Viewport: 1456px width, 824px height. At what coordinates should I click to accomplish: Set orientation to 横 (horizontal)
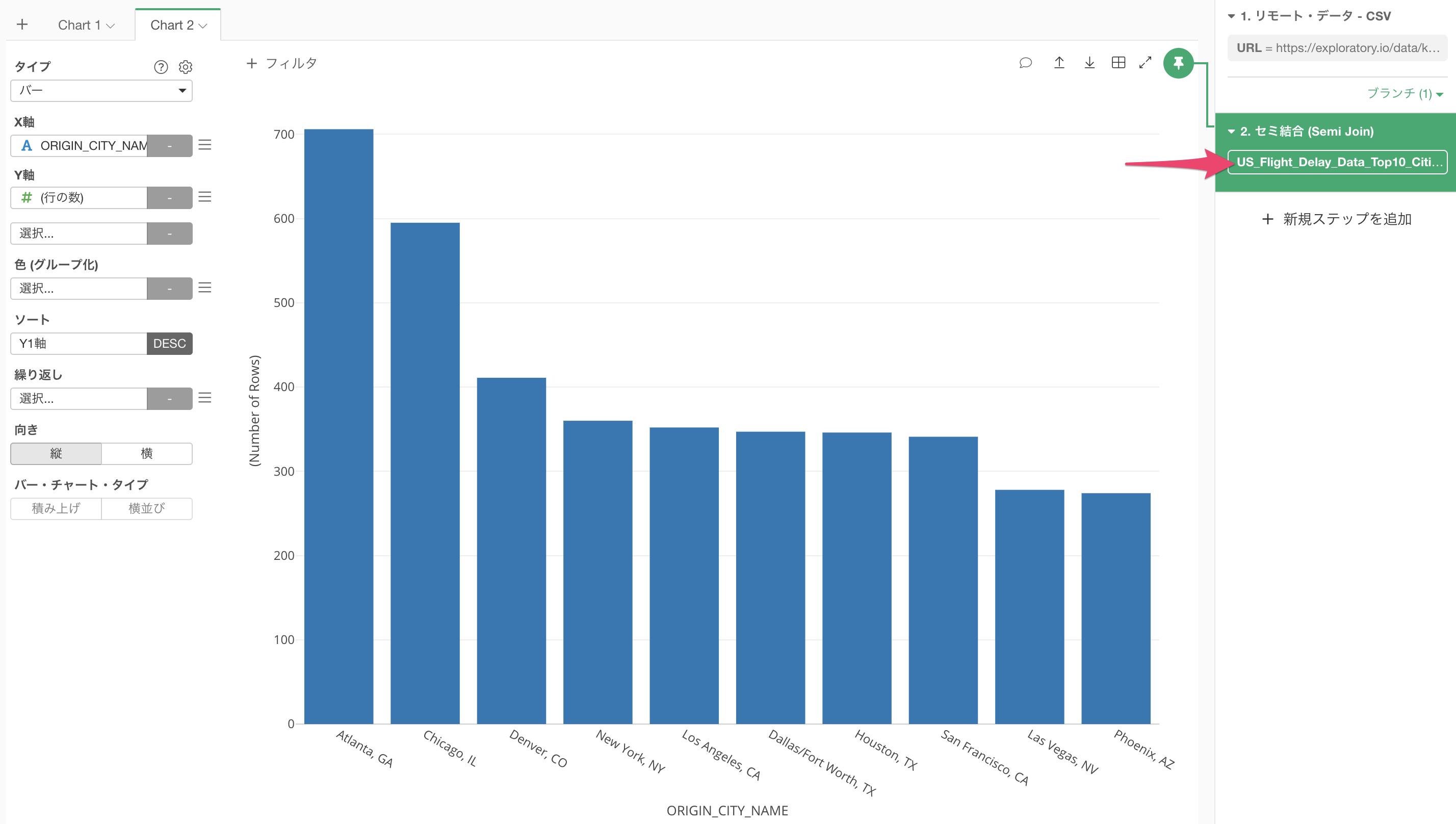(146, 453)
